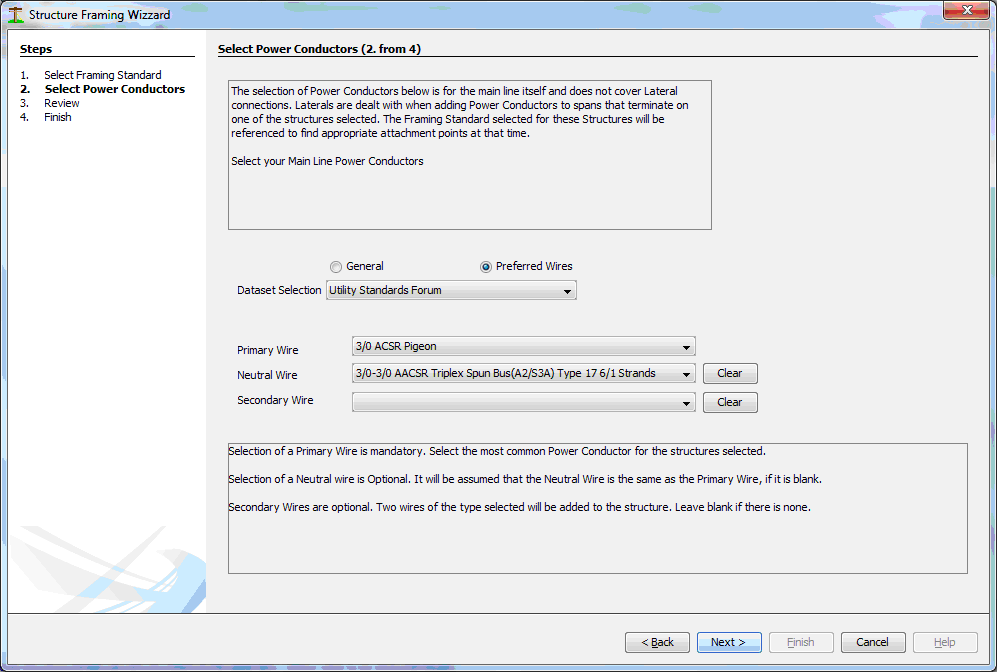Screen dimensions: 997x672
Task: Go back with the Back button
Action: point(657,642)
